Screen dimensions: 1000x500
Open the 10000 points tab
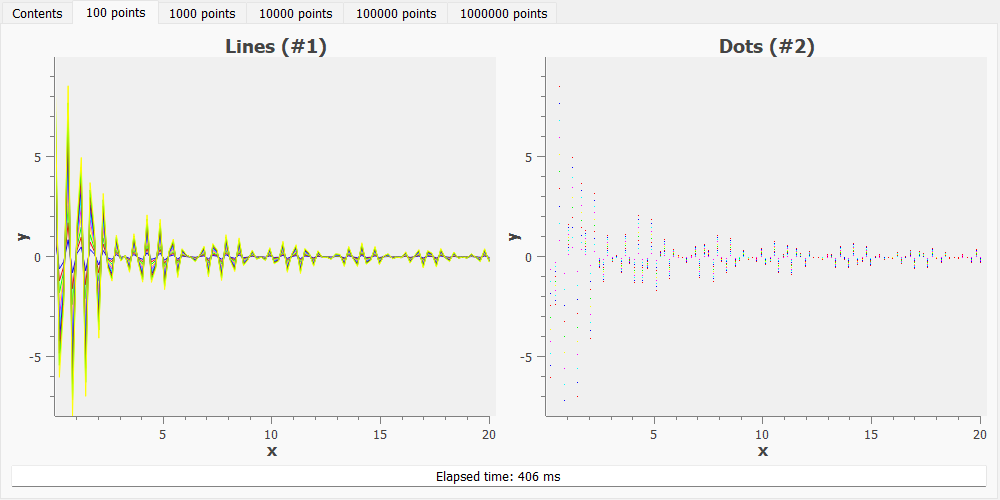(295, 14)
